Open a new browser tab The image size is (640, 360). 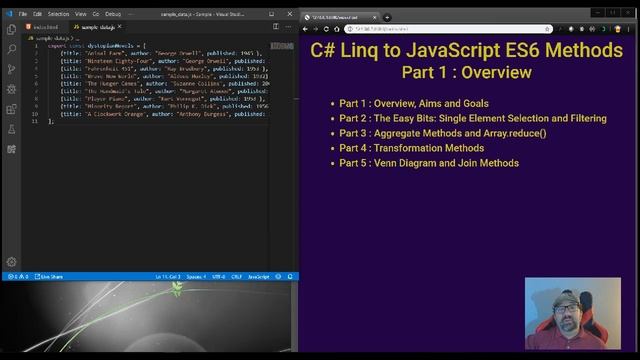[387, 18]
